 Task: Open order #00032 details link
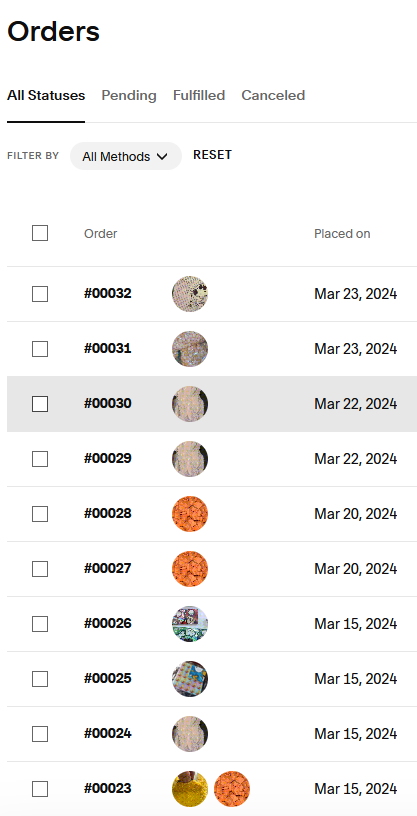[108, 294]
